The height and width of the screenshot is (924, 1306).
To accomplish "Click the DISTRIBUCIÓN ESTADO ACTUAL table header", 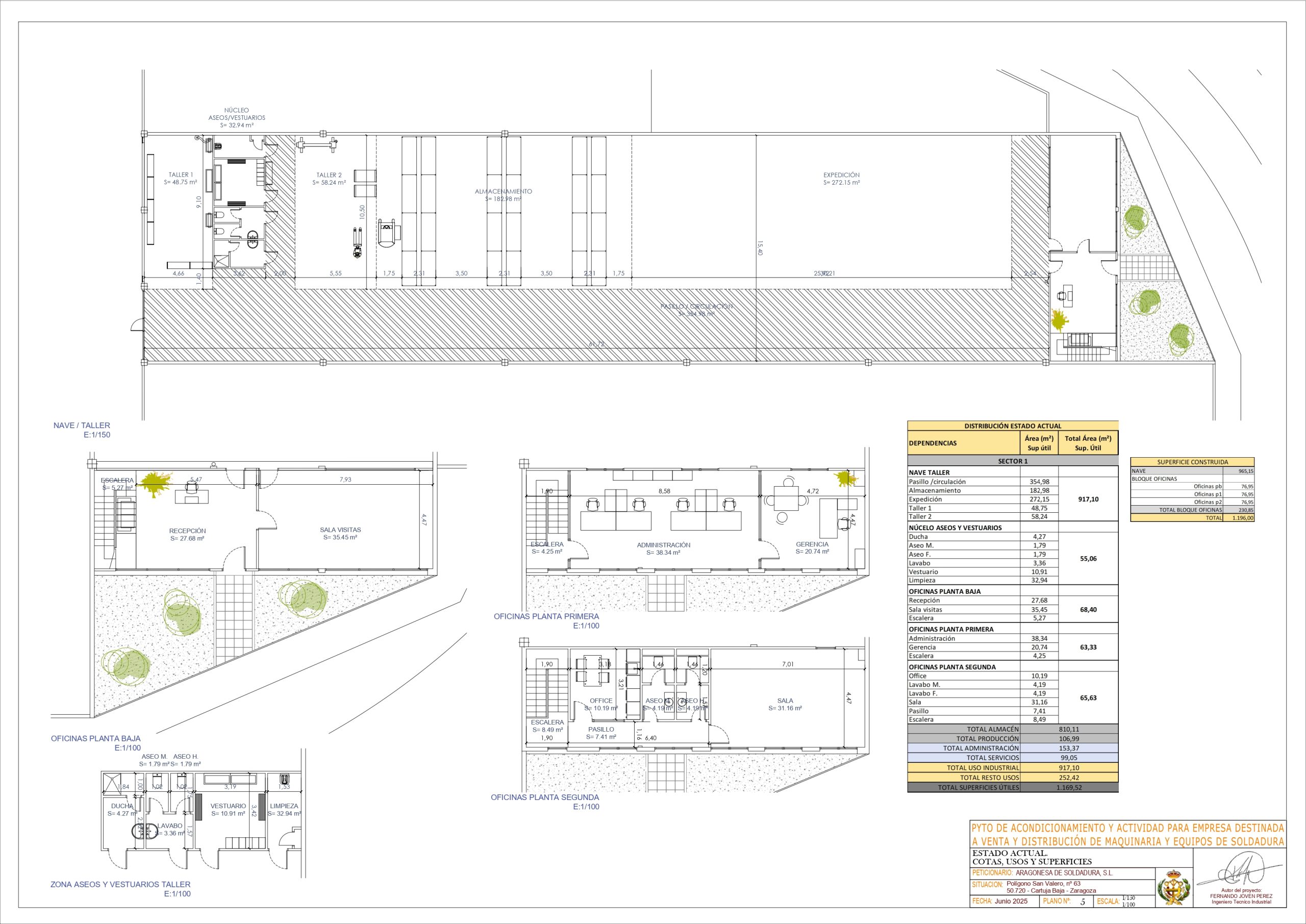I will point(1013,426).
